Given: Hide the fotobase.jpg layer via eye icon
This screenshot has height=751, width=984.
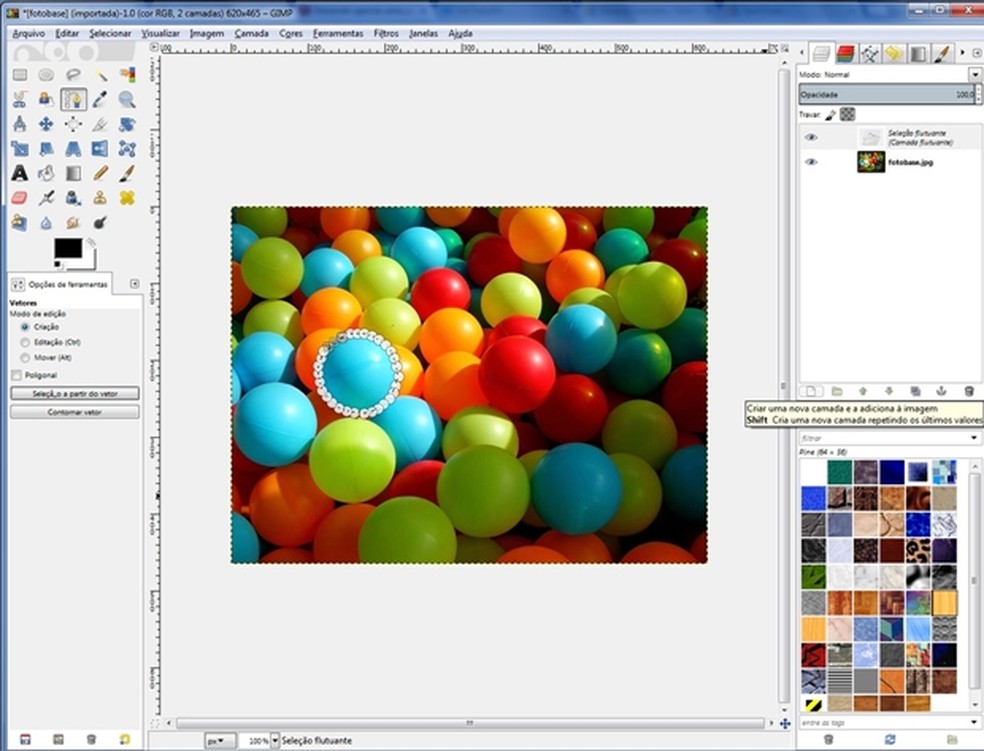Looking at the screenshot, I should pos(811,162).
